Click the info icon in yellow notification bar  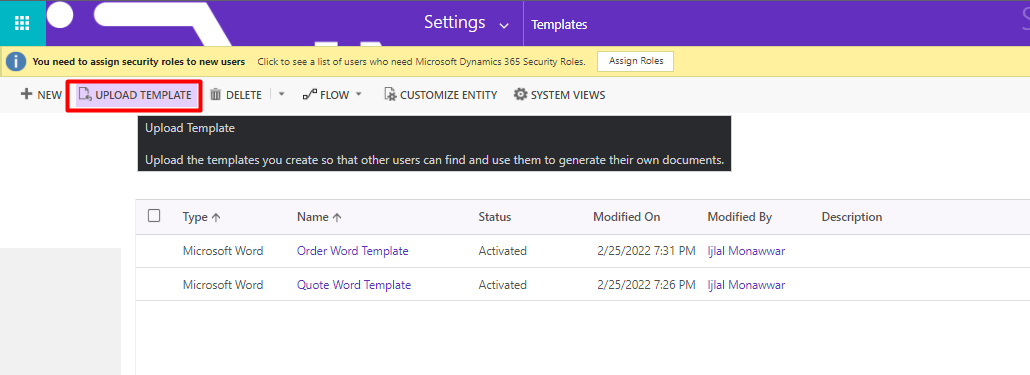pyautogui.click(x=16, y=62)
